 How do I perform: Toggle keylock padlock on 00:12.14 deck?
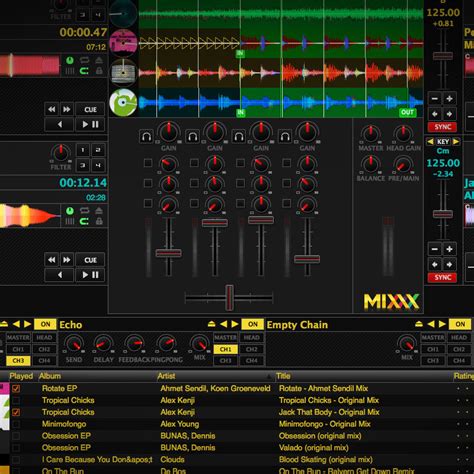tap(99, 221)
